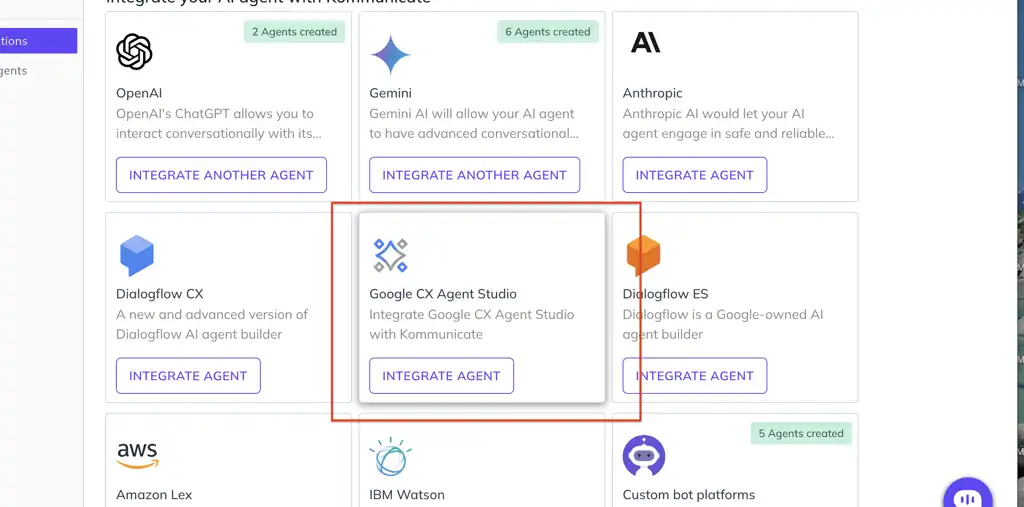Integrate another agent under Gemini

(x=475, y=175)
